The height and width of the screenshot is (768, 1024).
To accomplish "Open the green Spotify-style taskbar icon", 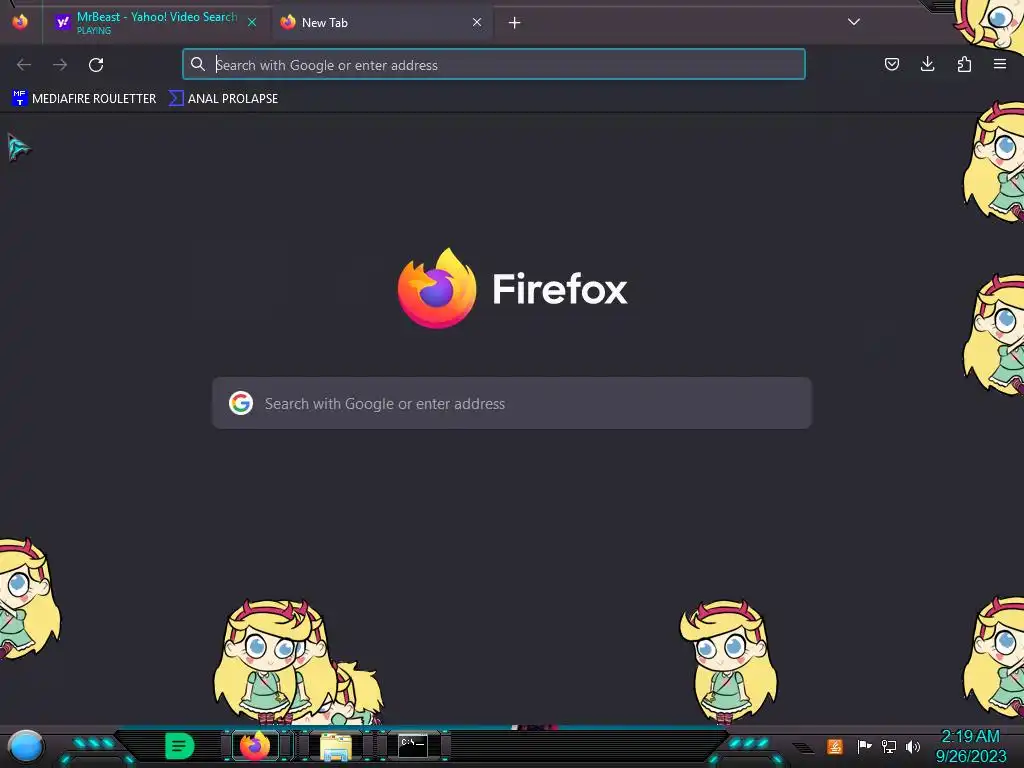I will point(180,746).
